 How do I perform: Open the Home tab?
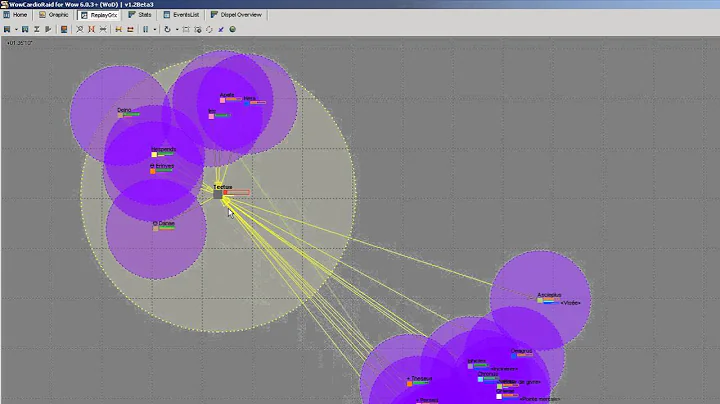[15, 15]
